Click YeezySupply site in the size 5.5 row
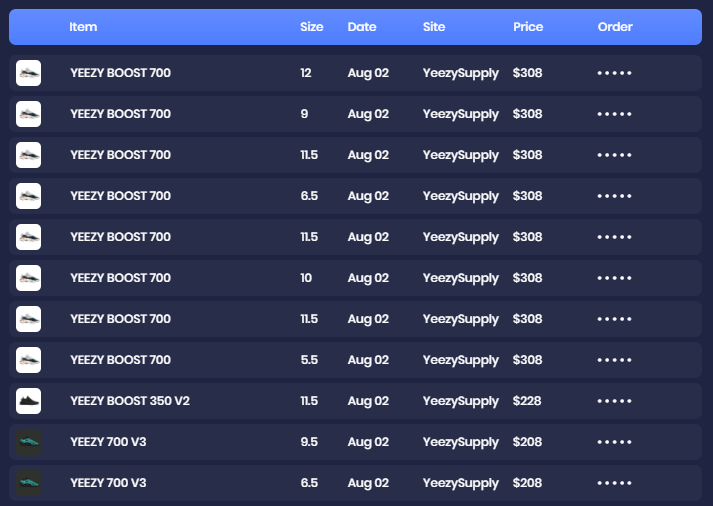 click(x=461, y=360)
